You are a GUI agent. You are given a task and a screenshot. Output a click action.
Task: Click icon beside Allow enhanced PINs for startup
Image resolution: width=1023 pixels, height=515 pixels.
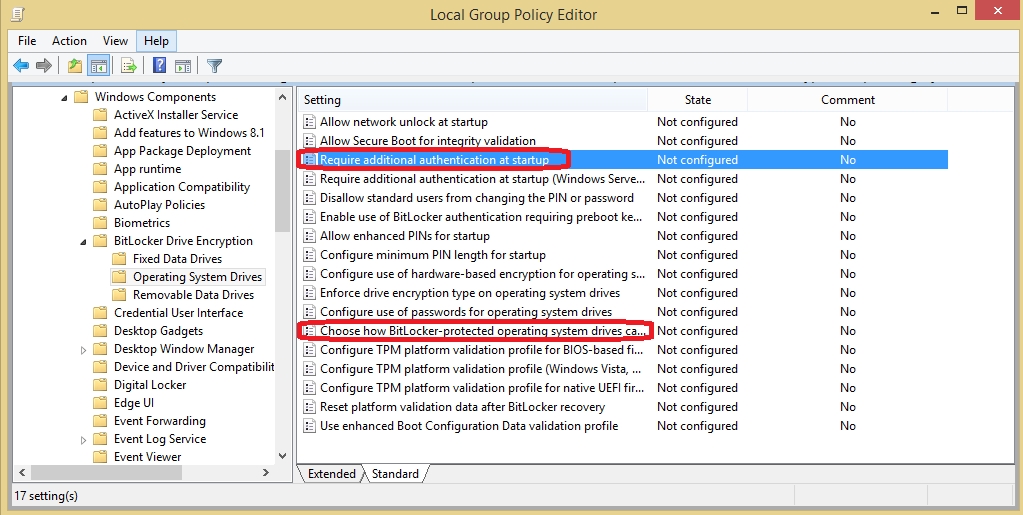[309, 236]
